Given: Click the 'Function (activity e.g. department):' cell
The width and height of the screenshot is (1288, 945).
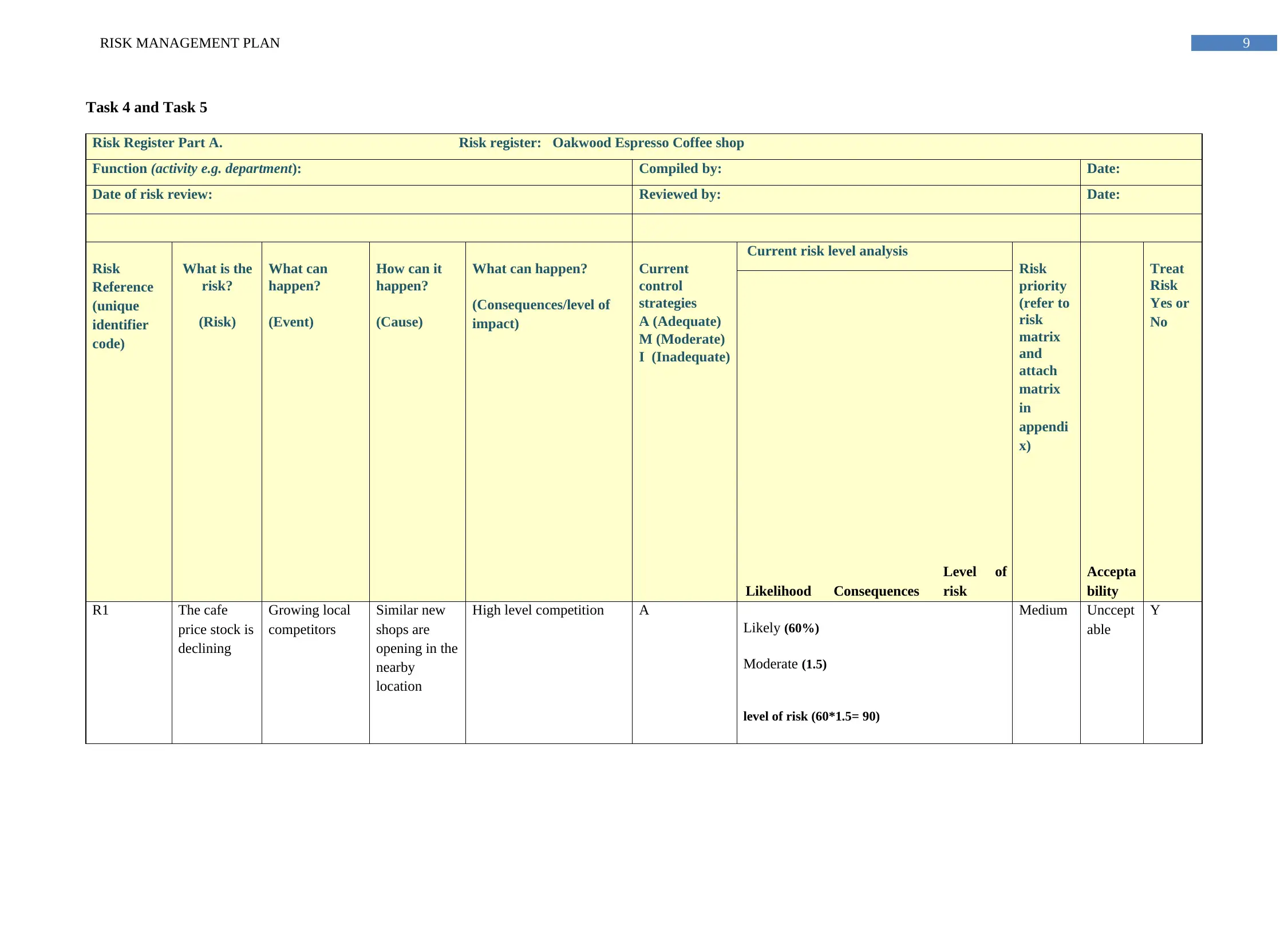Looking at the screenshot, I should coord(359,172).
